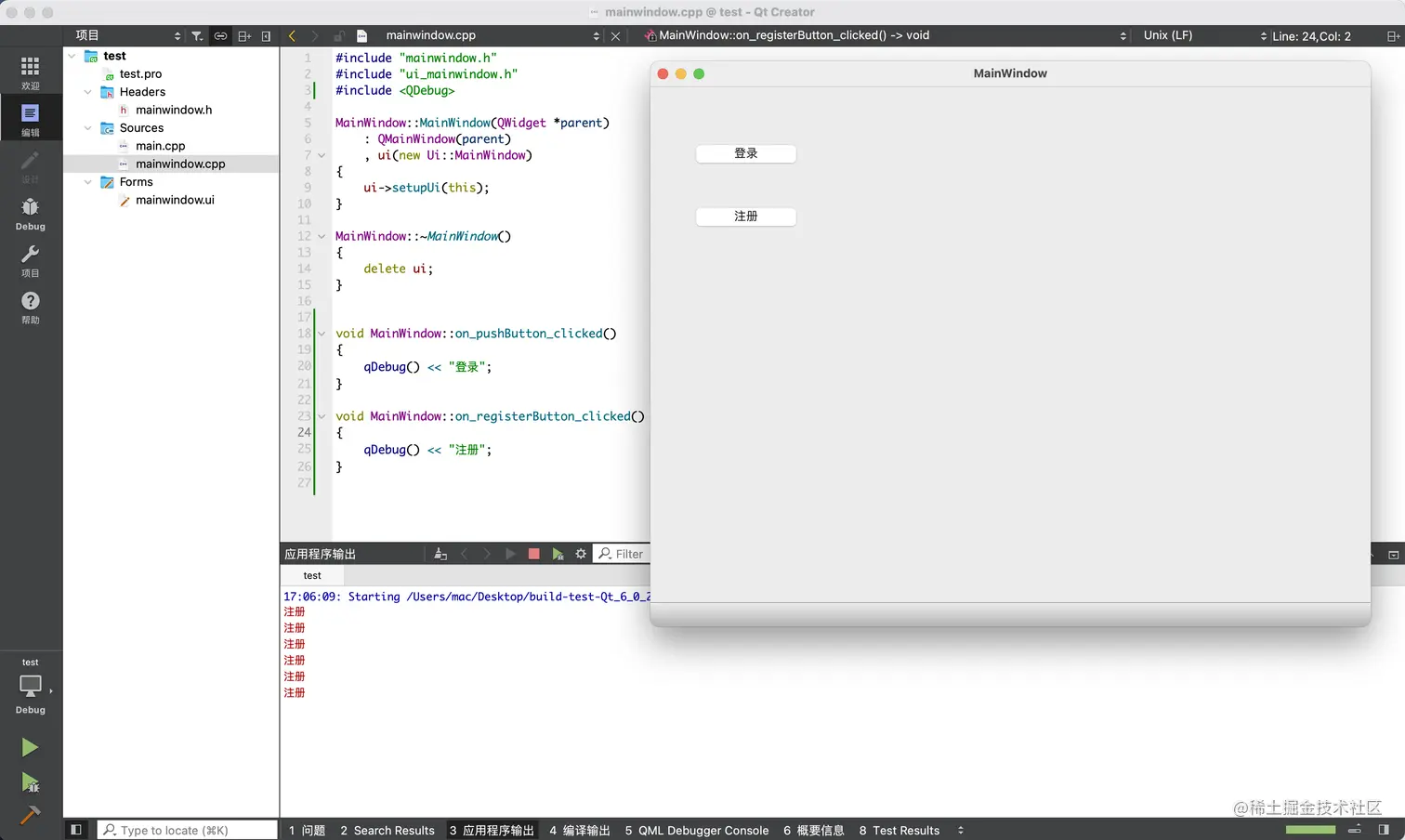Close the mainwindow.cpp document
The width and height of the screenshot is (1405, 840).
[x=615, y=36]
